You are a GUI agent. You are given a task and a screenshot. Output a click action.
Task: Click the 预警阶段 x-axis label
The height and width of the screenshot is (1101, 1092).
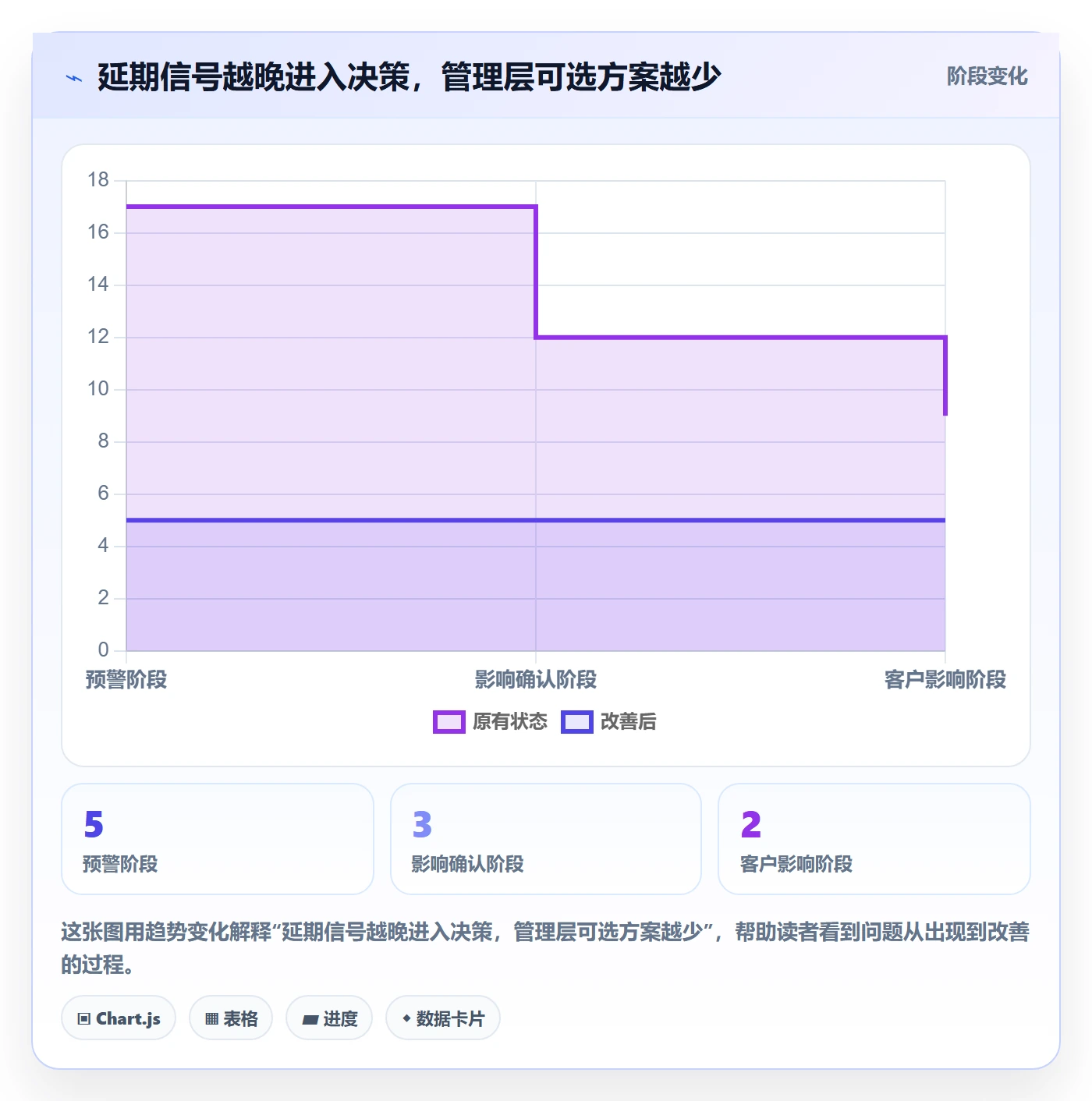126,680
